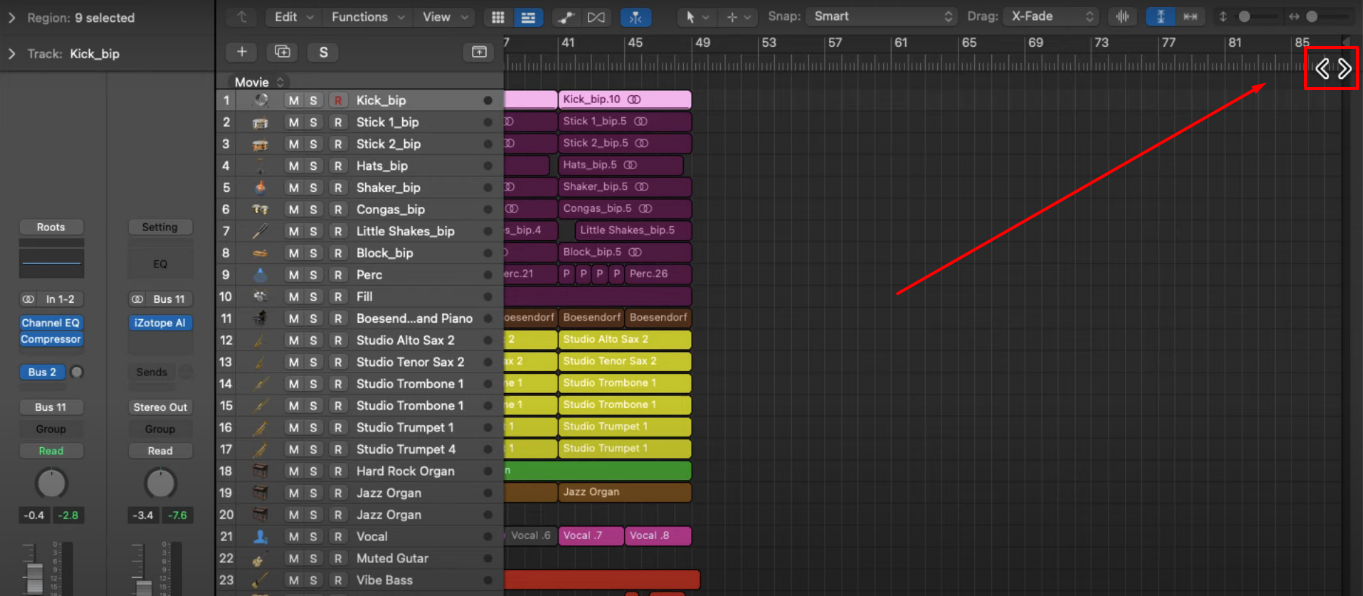Open the Functions menu

coord(365,16)
